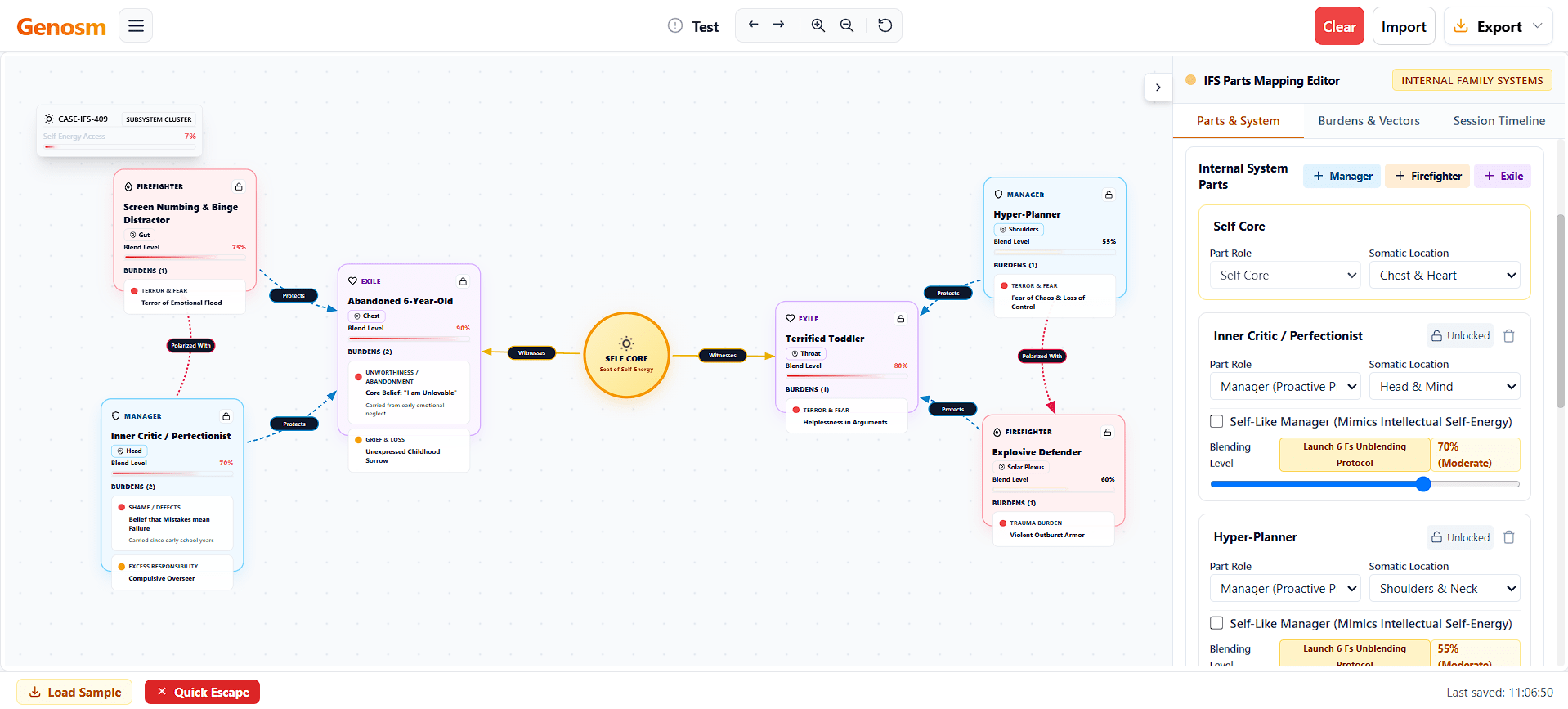The image size is (1568, 709).
Task: Click the right panel vertical scrollbar
Action: pos(1560,311)
